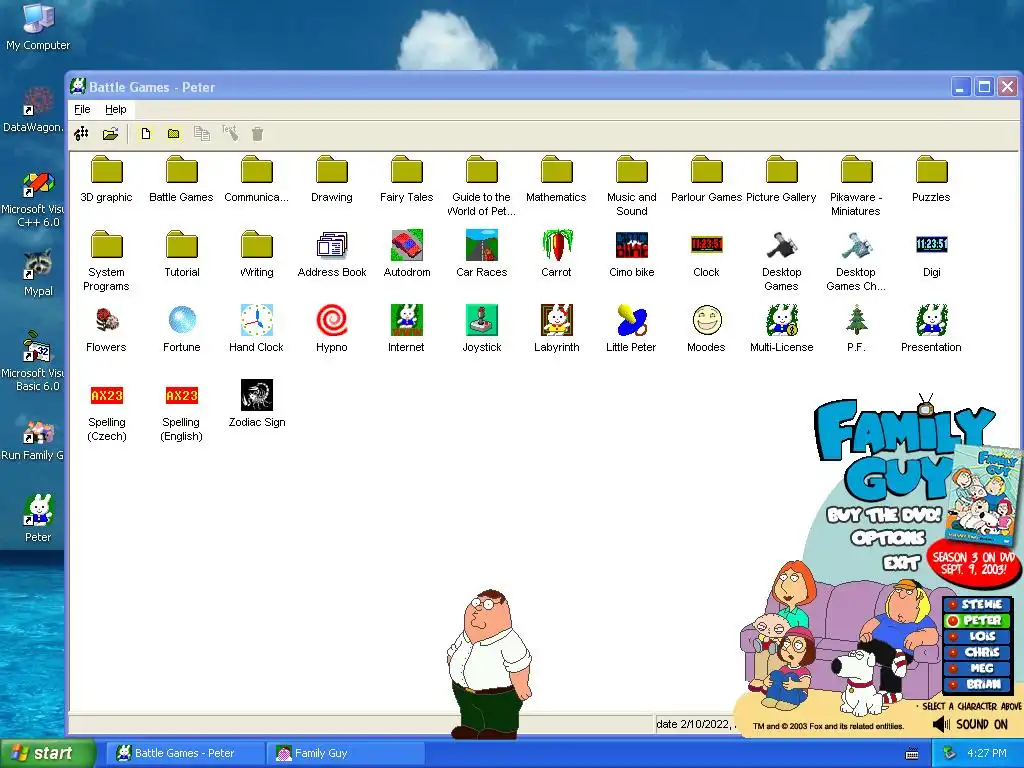Image resolution: width=1024 pixels, height=768 pixels.
Task: Open the File menu
Action: click(x=82, y=109)
